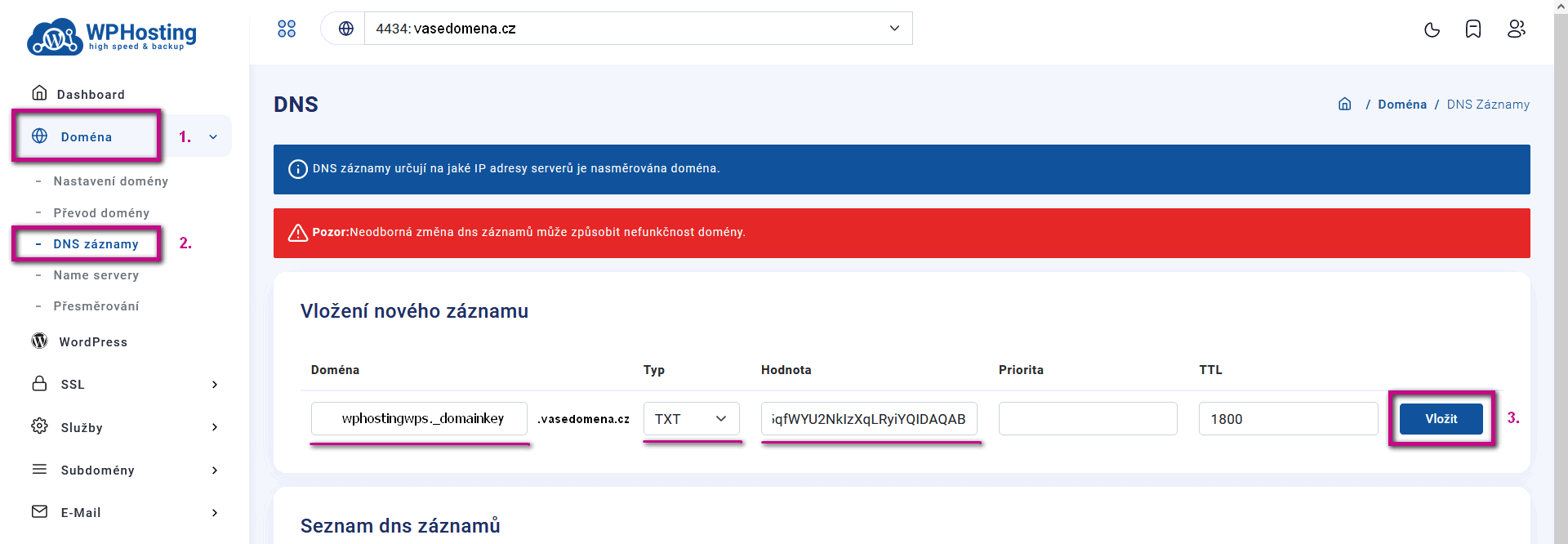Viewport: 1568px width, 544px height.
Task: Open the bookmark icon in header
Action: [1473, 29]
